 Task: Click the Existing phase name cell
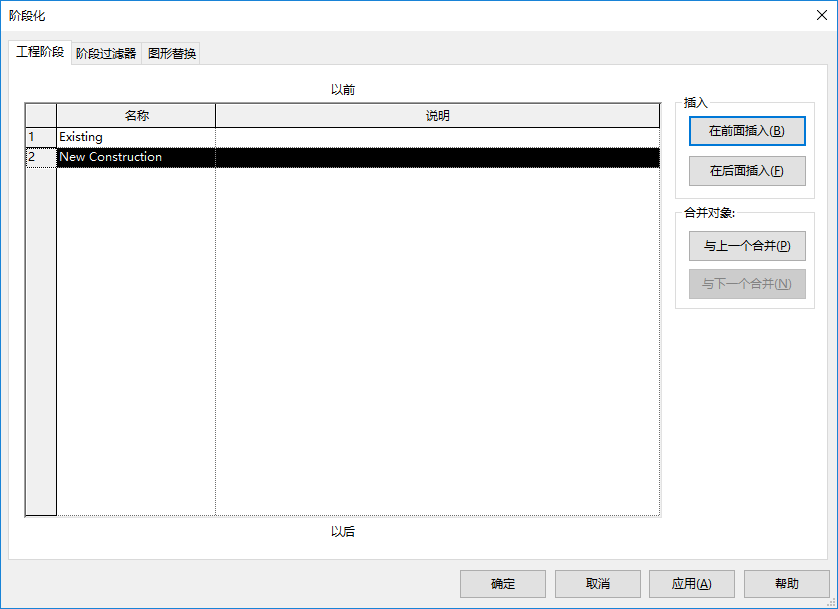135,137
